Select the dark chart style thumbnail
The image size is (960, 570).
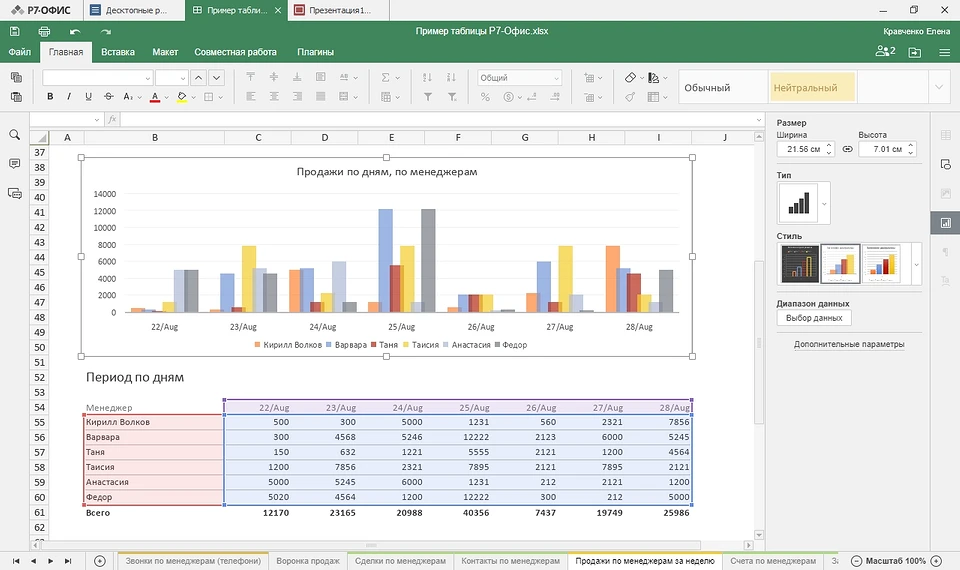coord(798,264)
